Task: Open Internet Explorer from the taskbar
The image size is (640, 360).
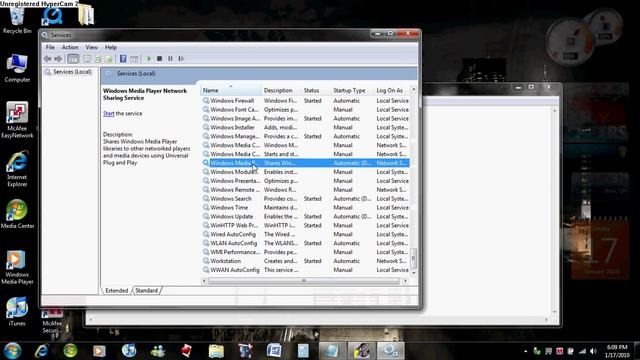Action: point(42,351)
